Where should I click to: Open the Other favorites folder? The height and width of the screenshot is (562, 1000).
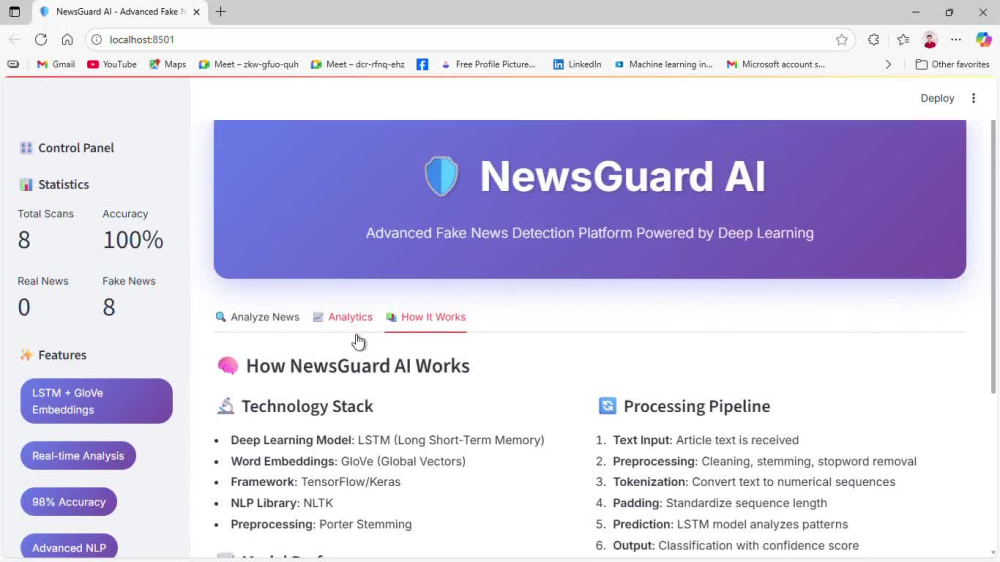pos(952,64)
